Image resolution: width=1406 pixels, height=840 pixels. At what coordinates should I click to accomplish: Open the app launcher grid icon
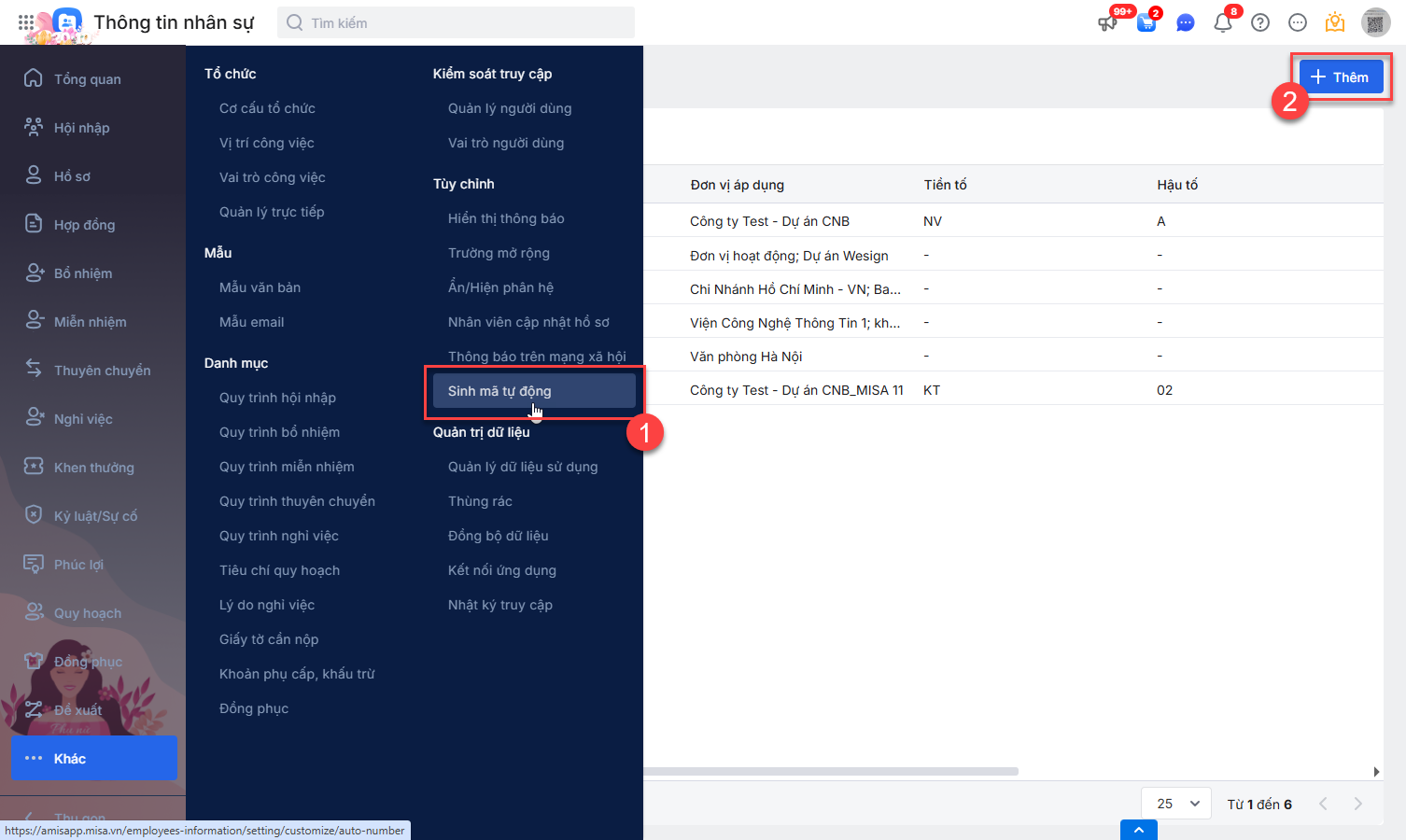[26, 22]
